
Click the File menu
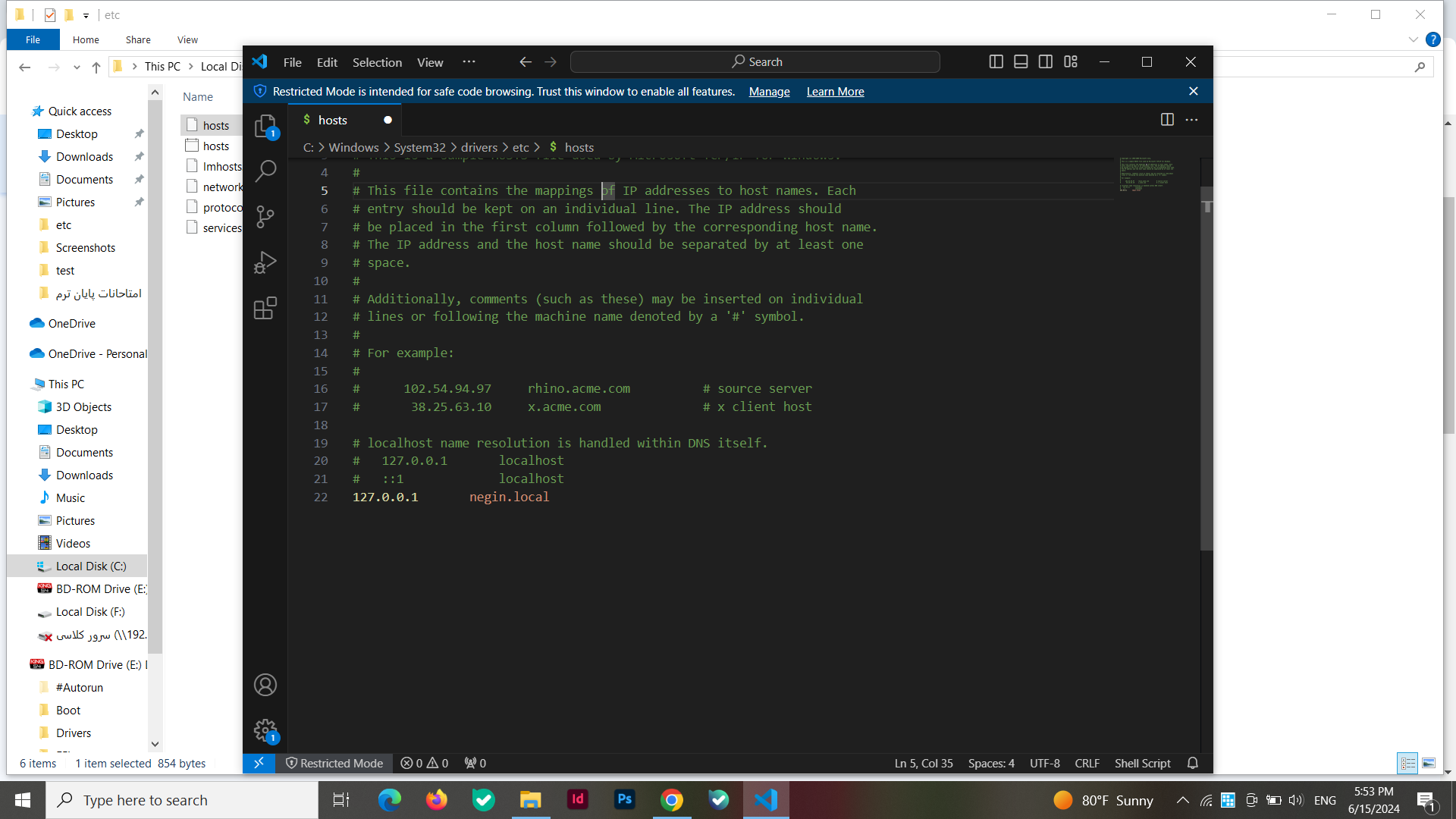tap(293, 61)
